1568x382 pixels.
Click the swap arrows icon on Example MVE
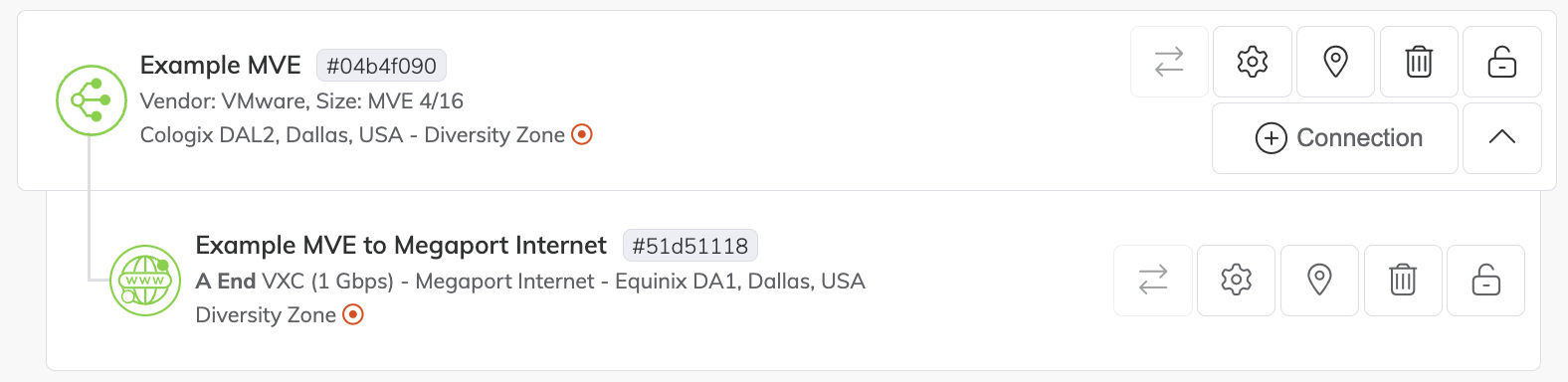[x=1169, y=62]
